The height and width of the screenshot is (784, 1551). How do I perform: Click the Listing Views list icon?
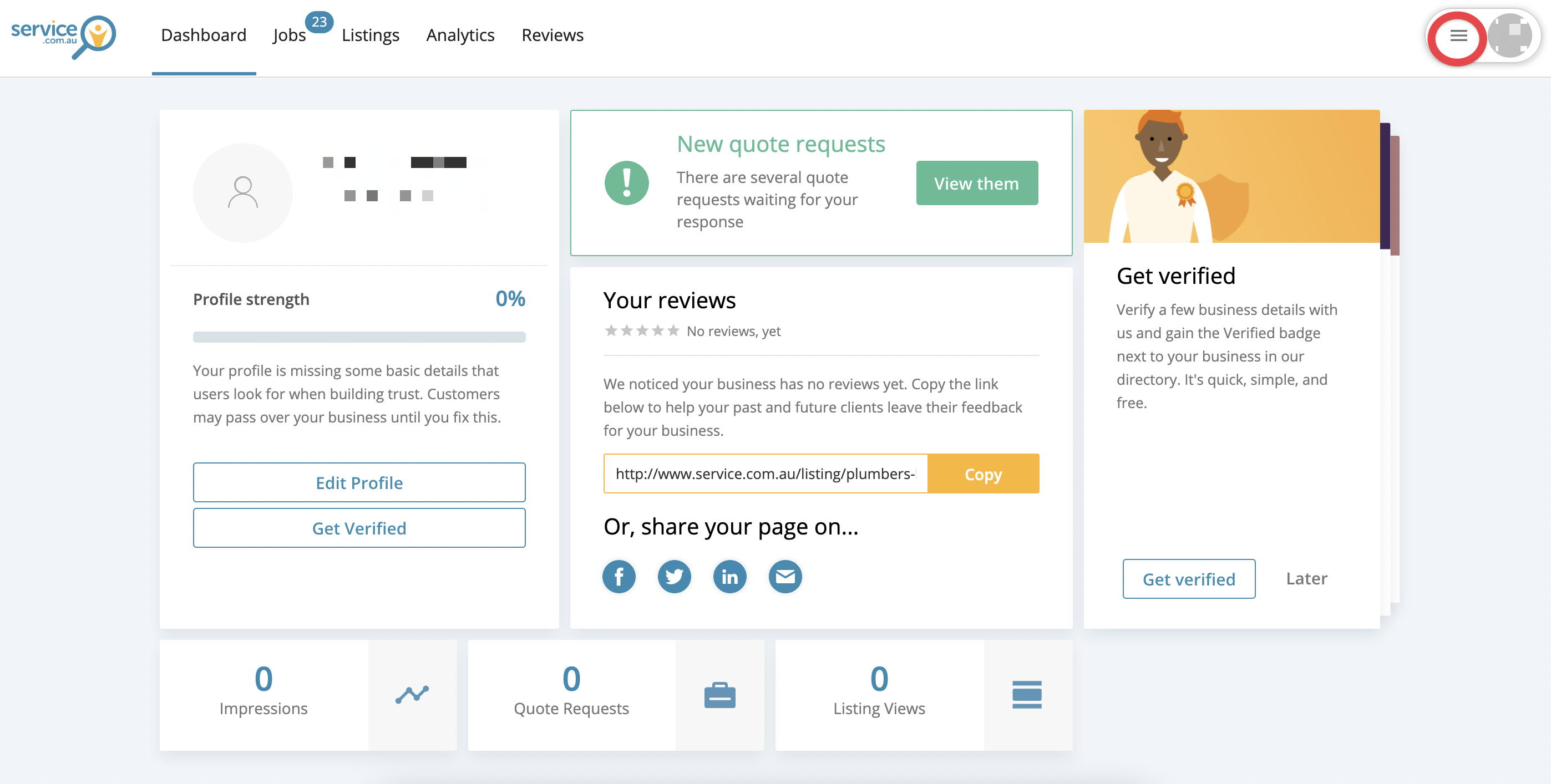[x=1027, y=694]
